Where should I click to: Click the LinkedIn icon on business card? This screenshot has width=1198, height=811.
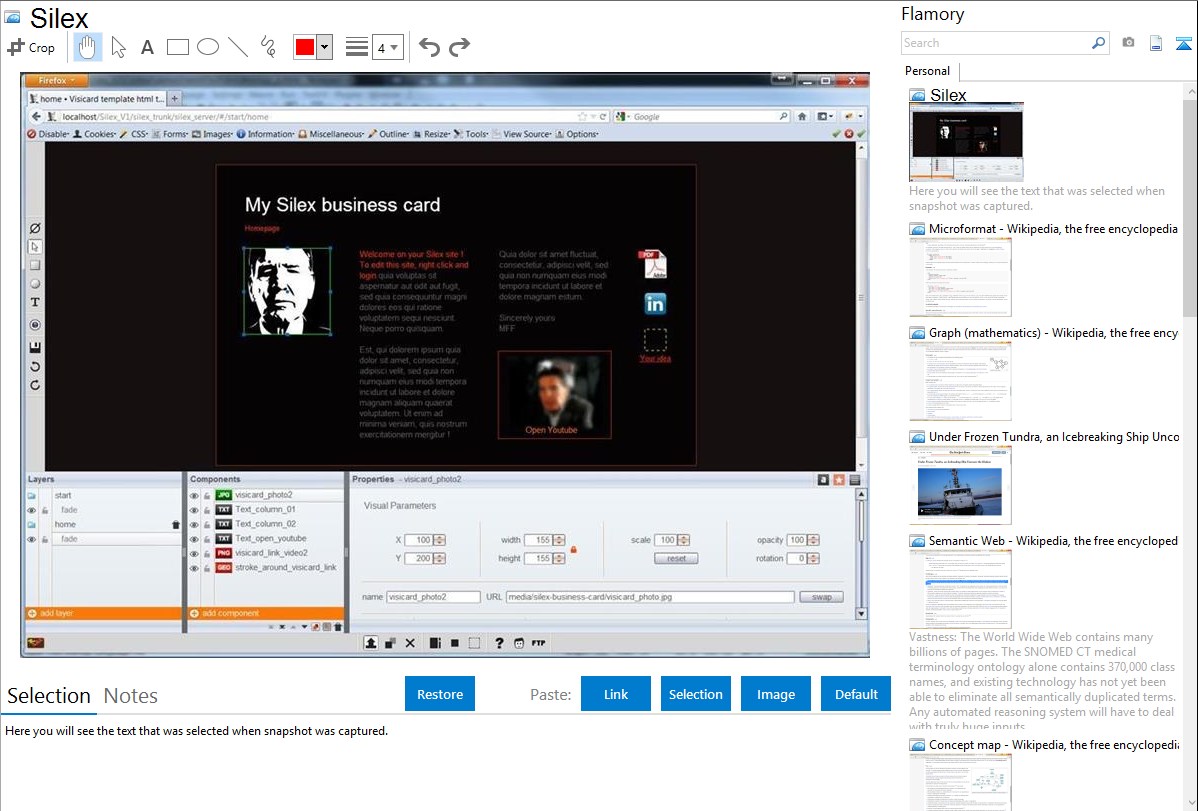[655, 304]
